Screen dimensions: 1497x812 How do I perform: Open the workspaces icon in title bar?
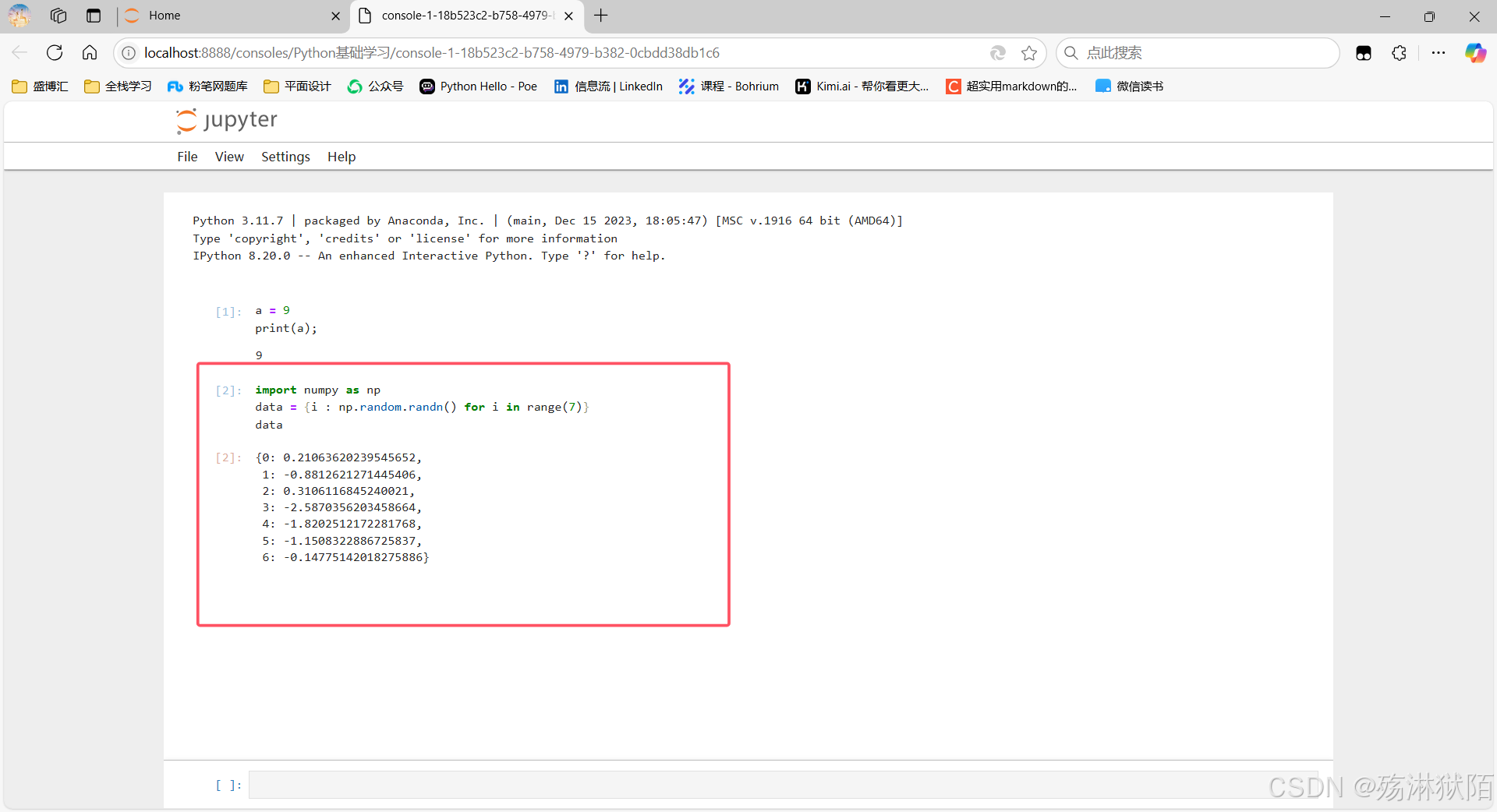[58, 16]
